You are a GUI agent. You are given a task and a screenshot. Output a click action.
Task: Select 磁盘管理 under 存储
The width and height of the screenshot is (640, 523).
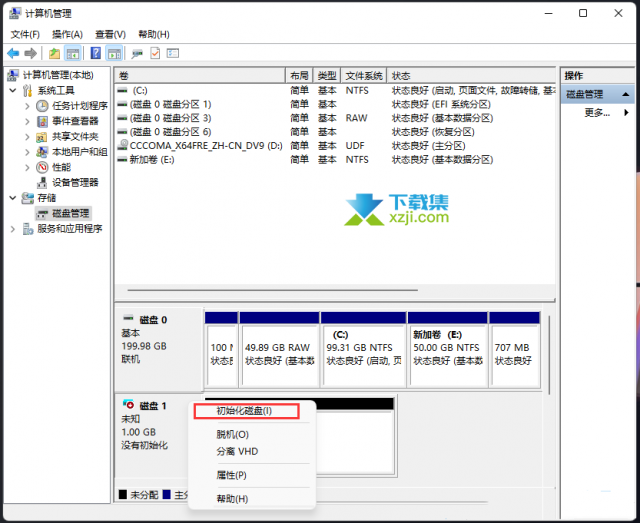coord(70,214)
